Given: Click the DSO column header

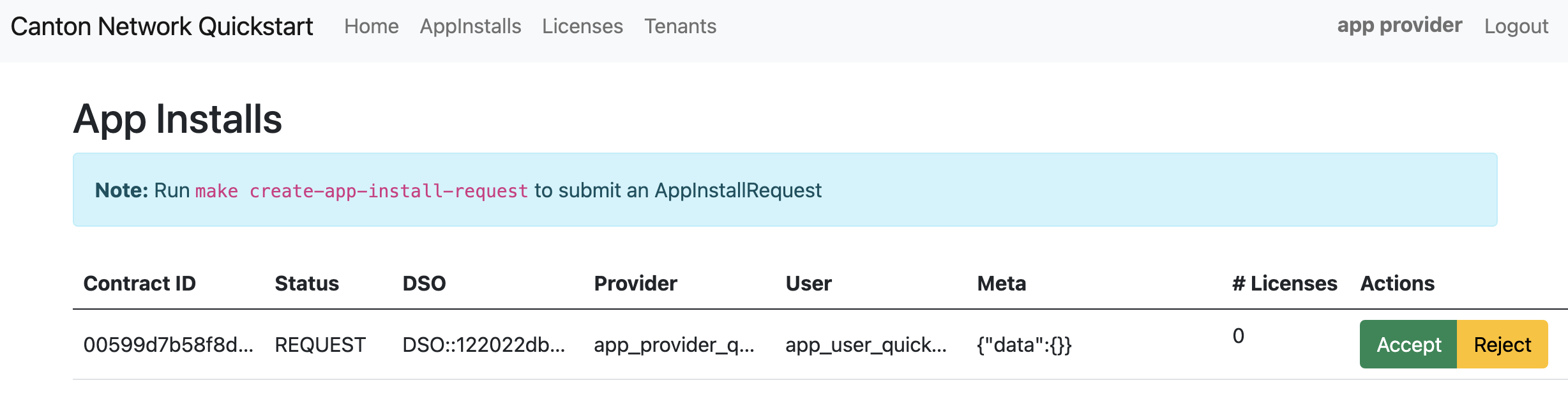Looking at the screenshot, I should coord(424,284).
